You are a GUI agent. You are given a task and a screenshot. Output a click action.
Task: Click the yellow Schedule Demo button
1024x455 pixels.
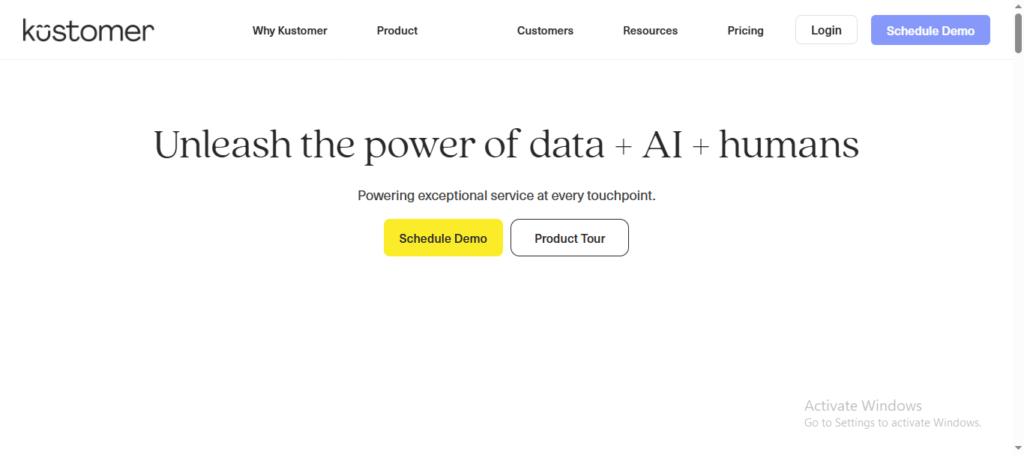click(443, 239)
